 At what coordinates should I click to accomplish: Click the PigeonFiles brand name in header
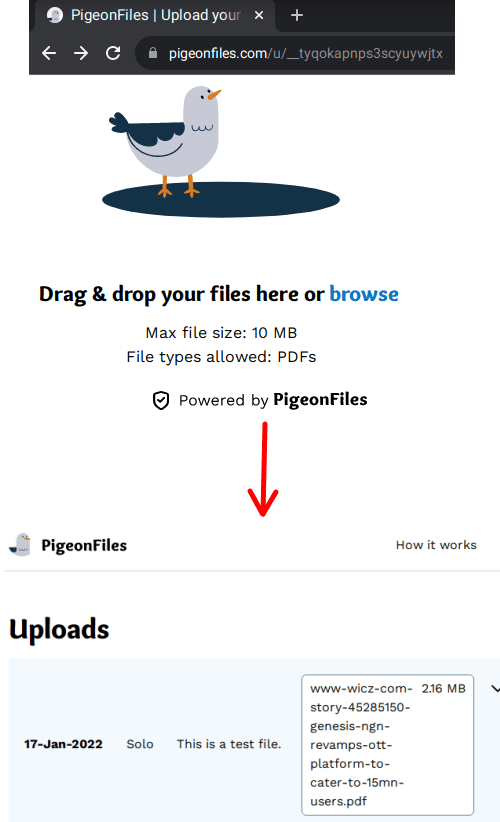pos(84,545)
